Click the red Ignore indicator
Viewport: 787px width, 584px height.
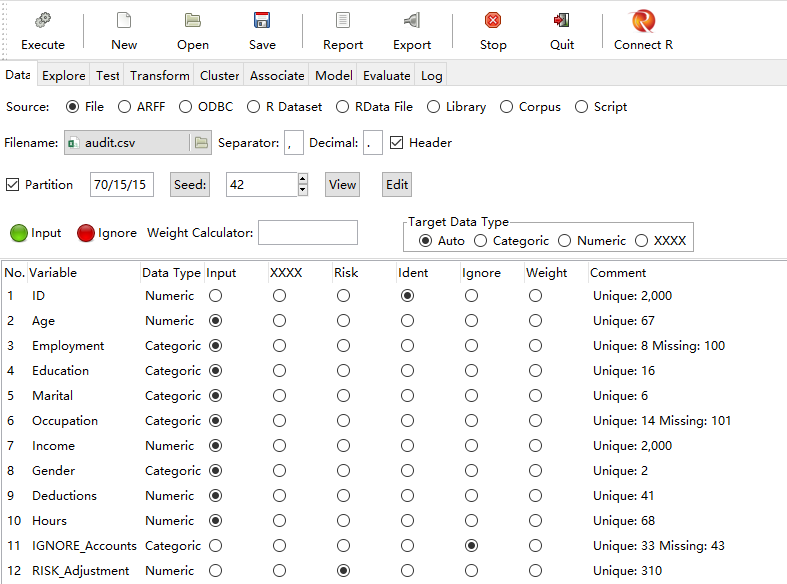86,233
